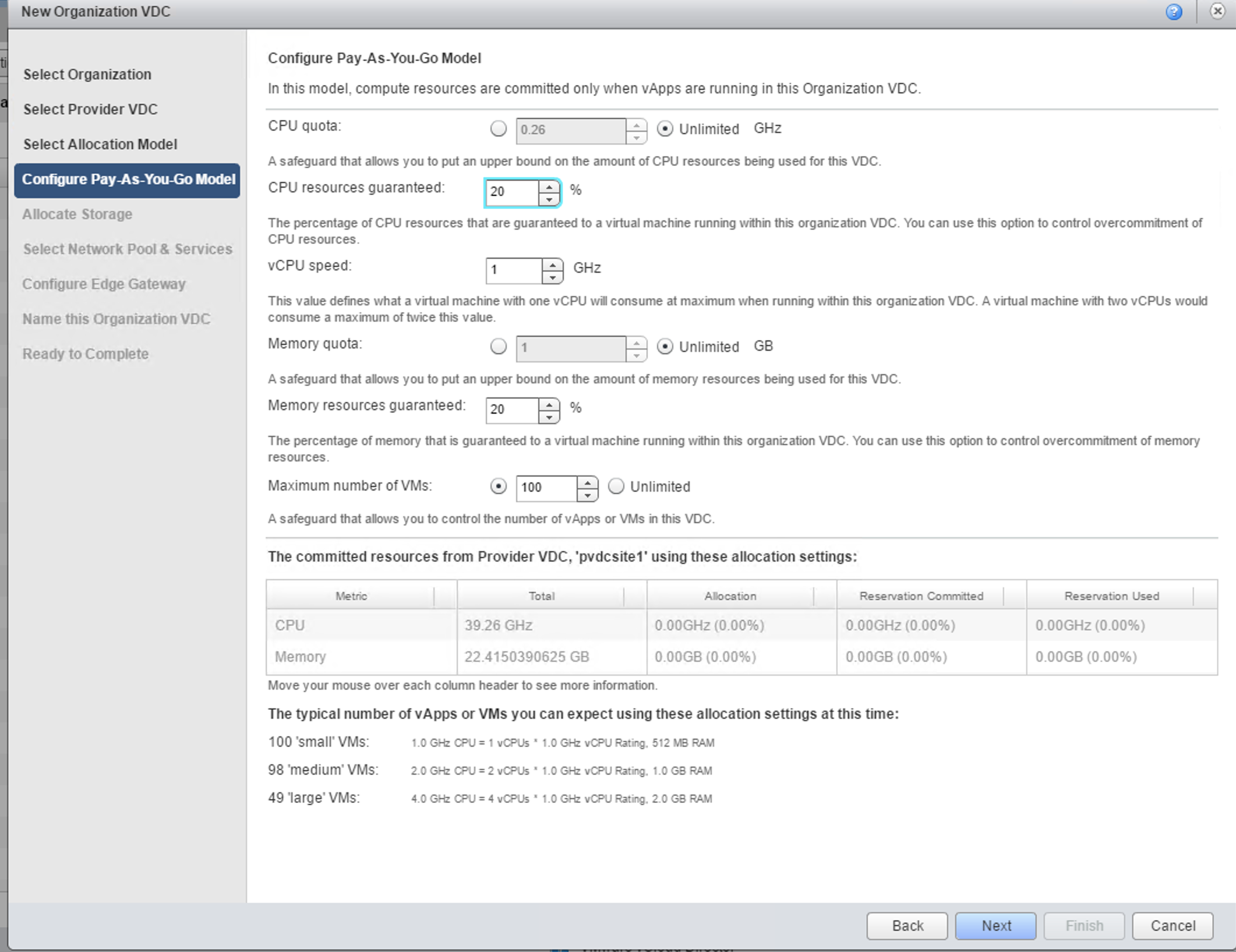Cancel the New Organization VDC wizard
Image resolution: width=1236 pixels, height=952 pixels.
pyautogui.click(x=1172, y=925)
